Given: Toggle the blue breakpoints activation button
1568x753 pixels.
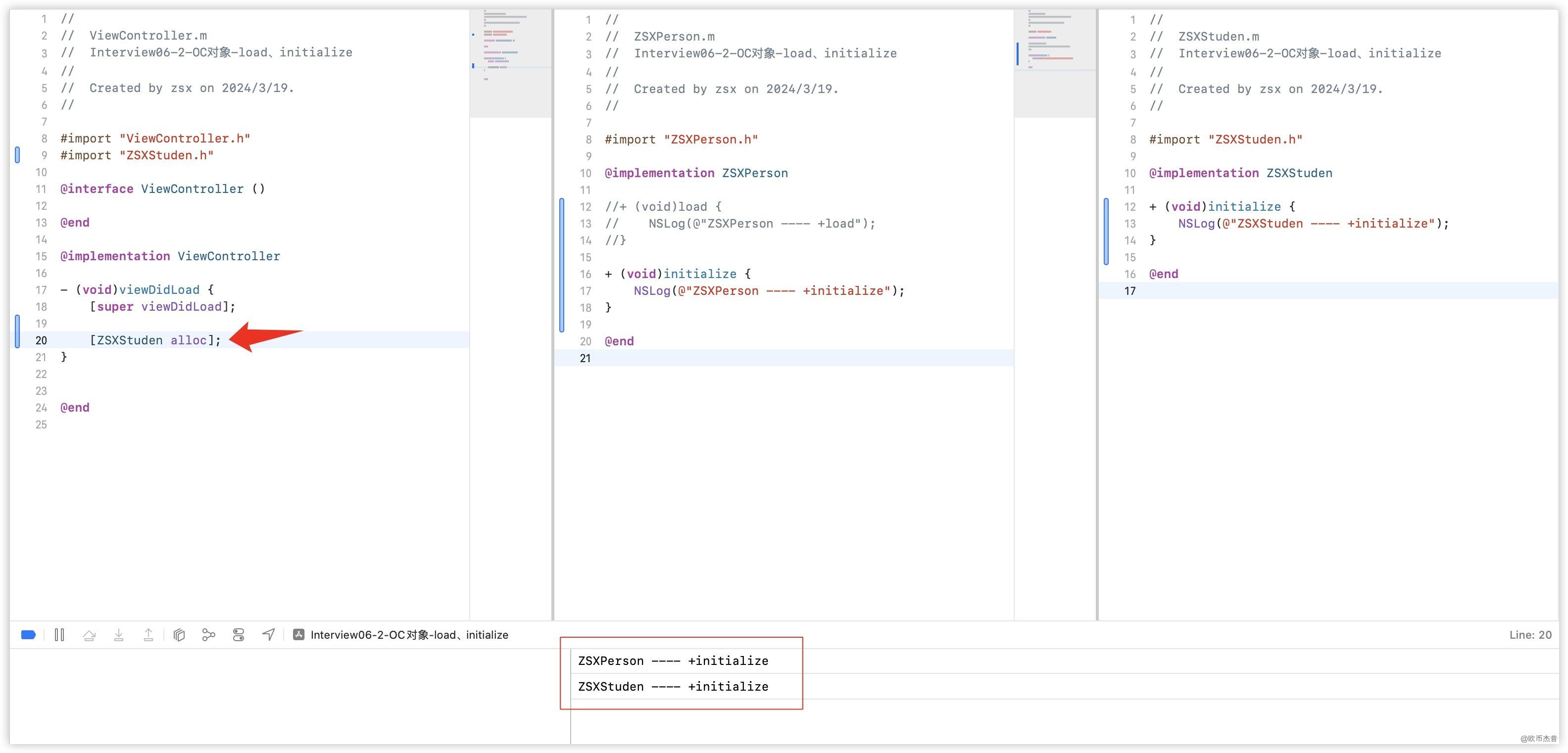Looking at the screenshot, I should [28, 635].
